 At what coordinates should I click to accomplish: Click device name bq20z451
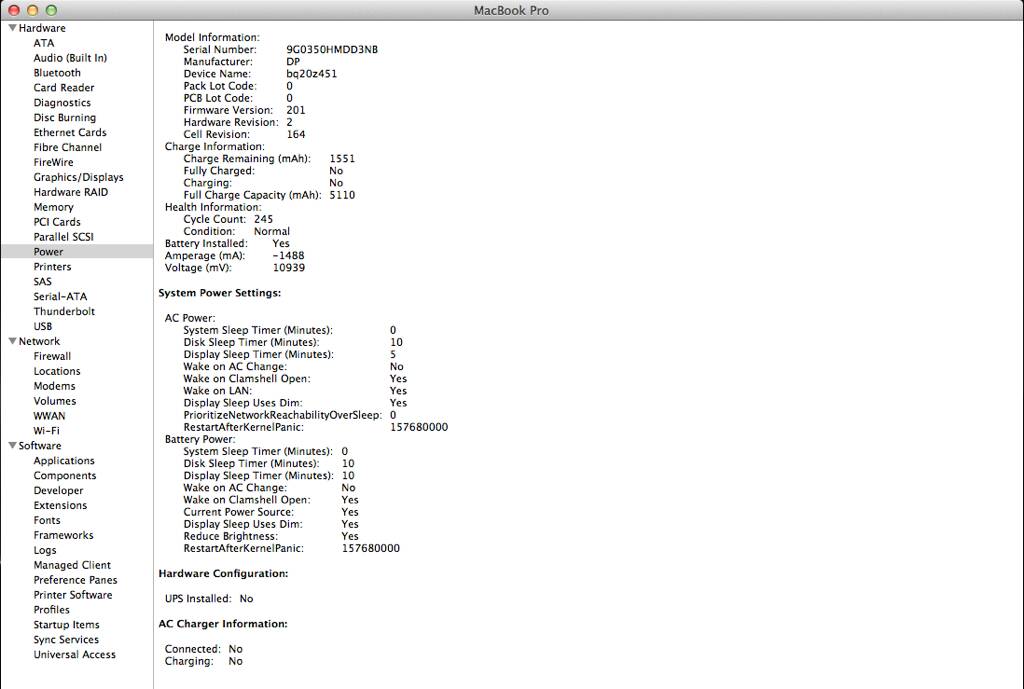tap(312, 74)
